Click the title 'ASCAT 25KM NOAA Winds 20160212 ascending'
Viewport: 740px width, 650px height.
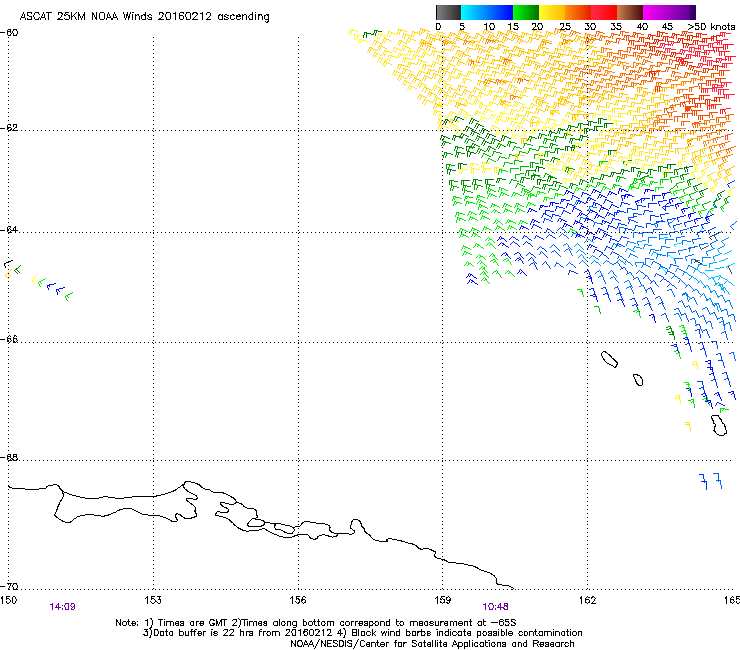pos(144,17)
